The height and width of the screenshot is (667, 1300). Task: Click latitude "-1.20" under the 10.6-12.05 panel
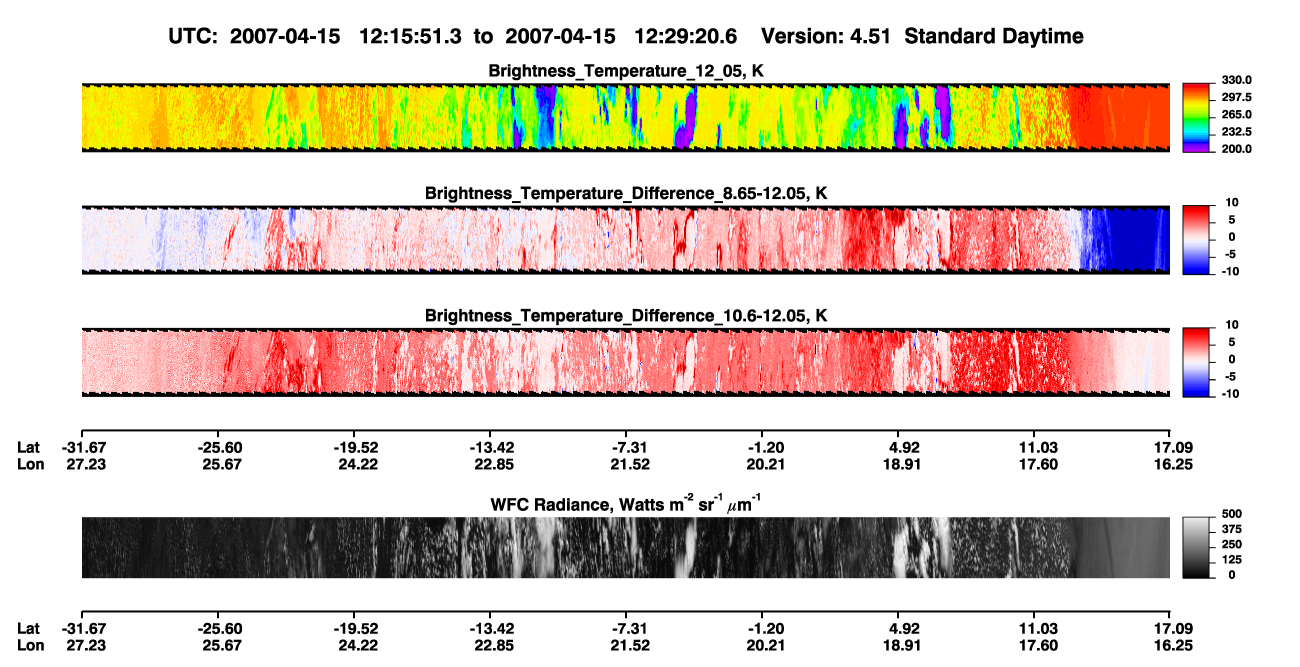click(x=762, y=447)
